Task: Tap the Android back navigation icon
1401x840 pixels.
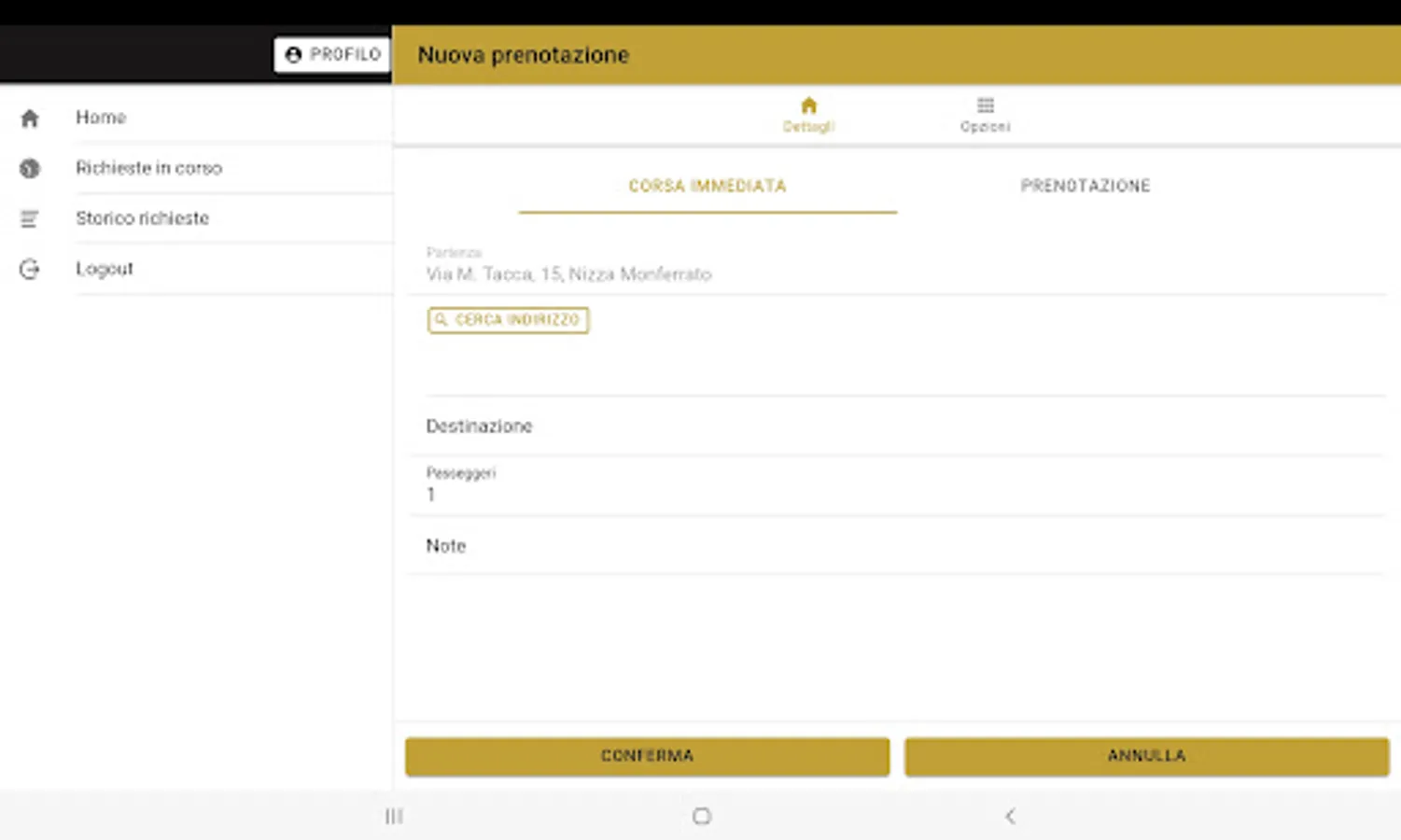Action: click(1010, 817)
